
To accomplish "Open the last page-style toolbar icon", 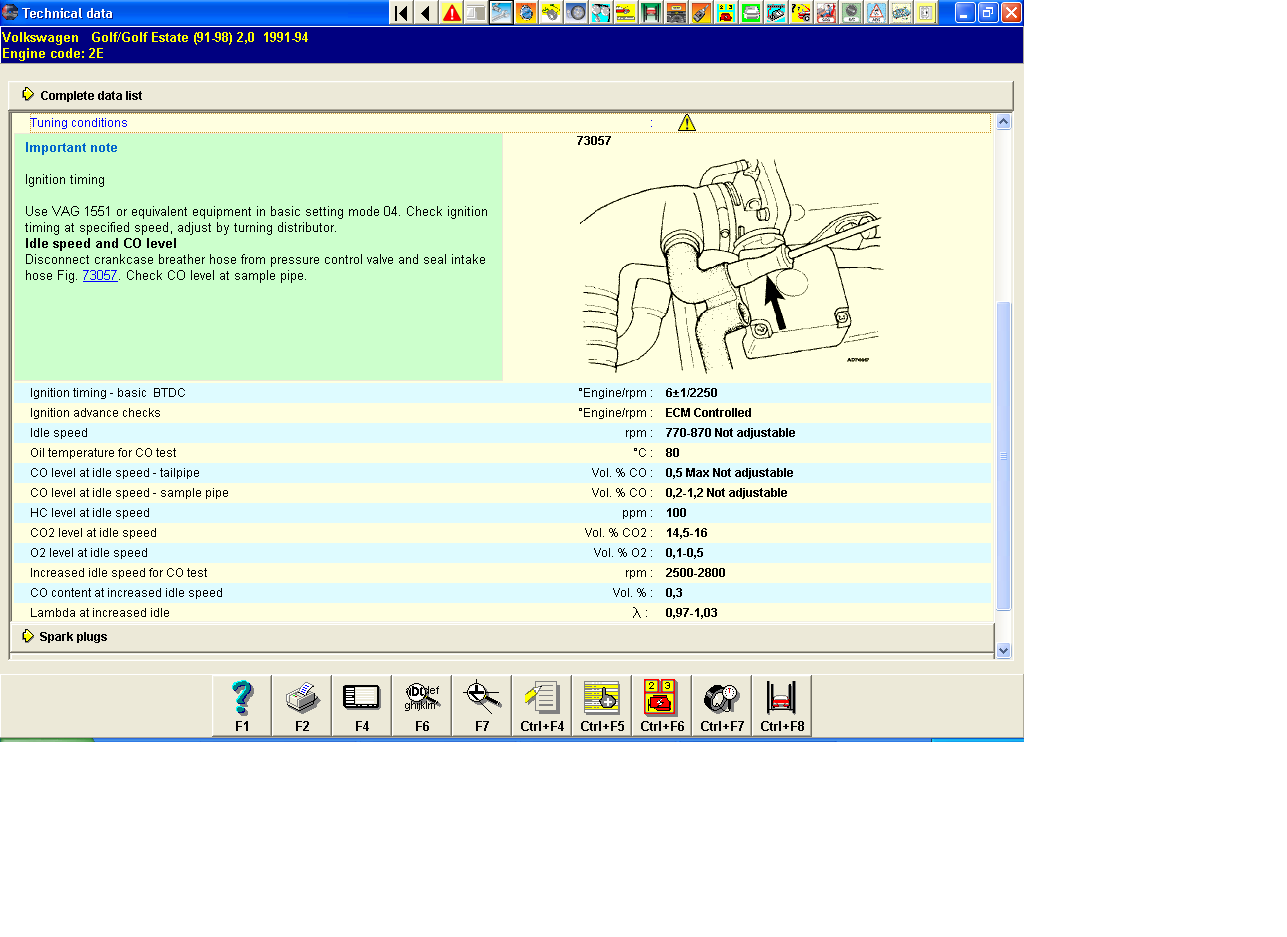I will (926, 13).
